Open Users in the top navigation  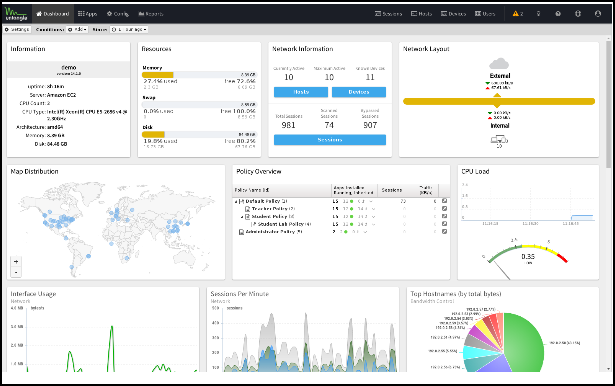point(485,14)
